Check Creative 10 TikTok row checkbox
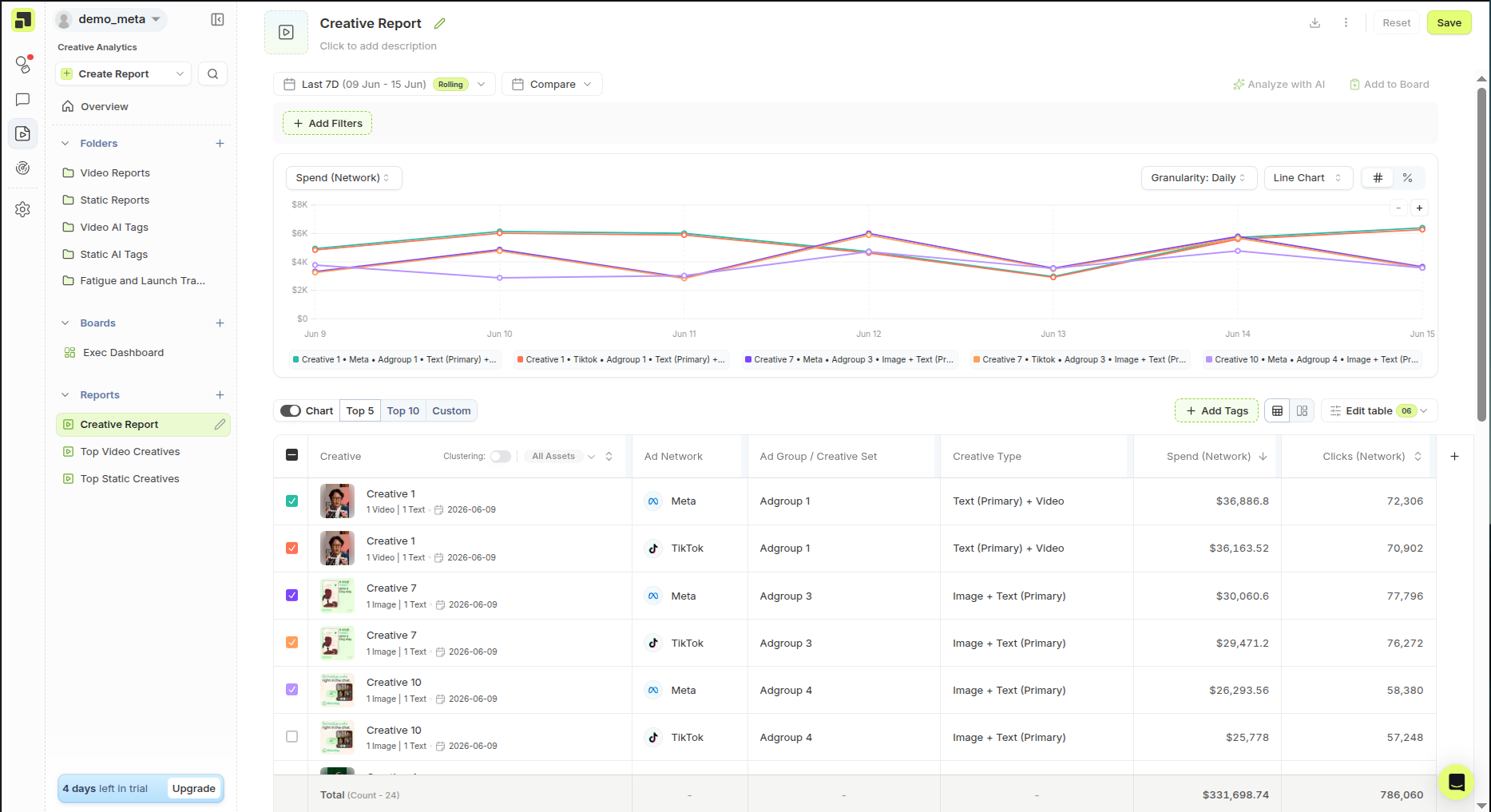1491x812 pixels. (291, 736)
